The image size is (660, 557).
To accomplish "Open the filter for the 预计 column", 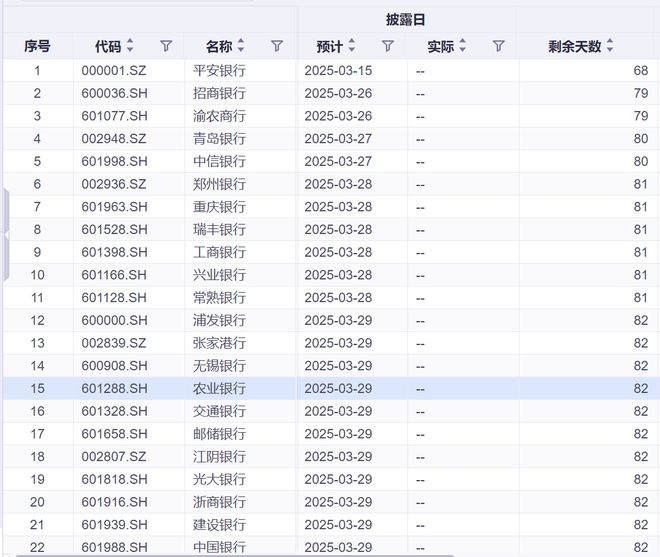I will (x=388, y=46).
